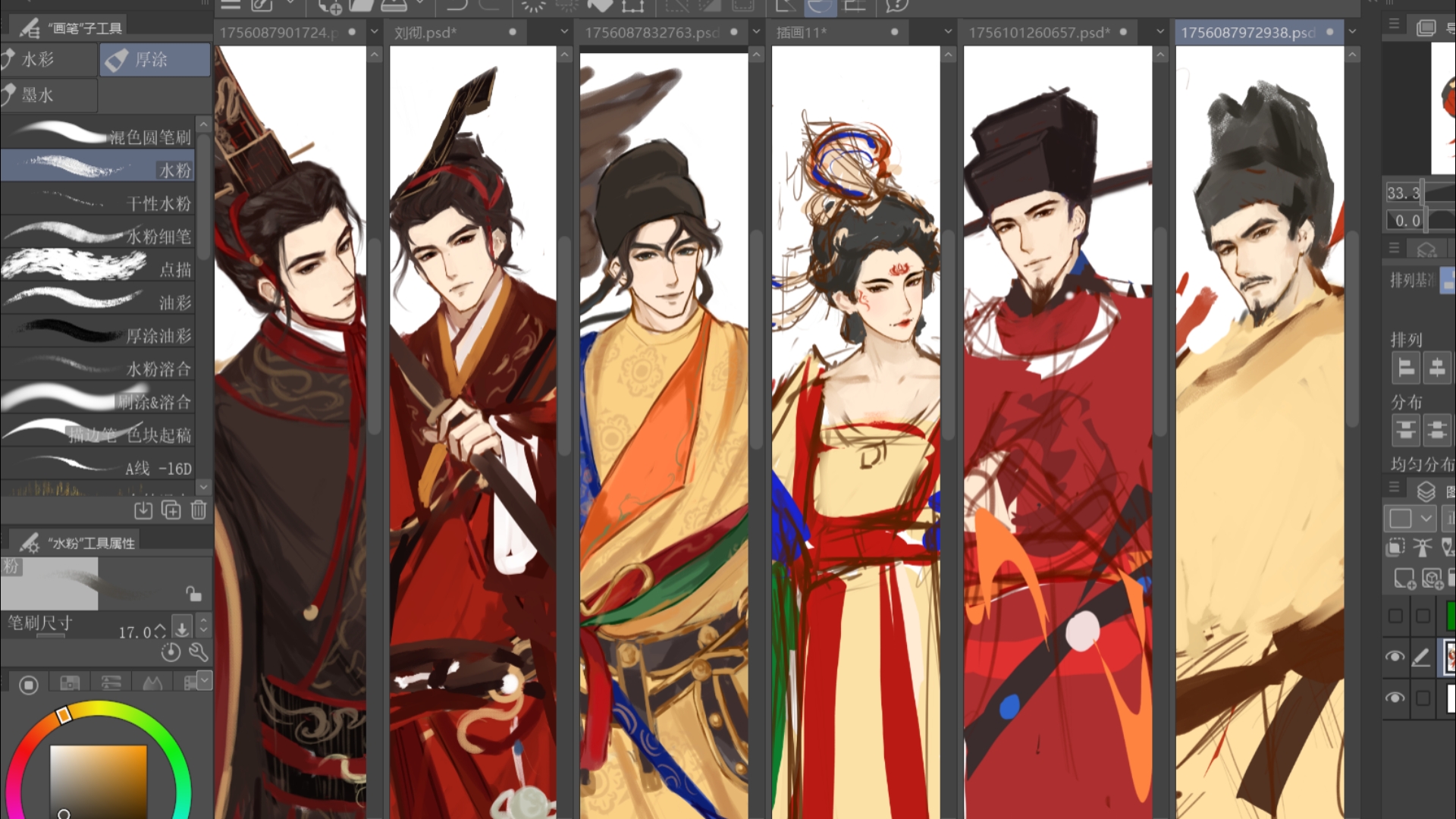Switch to the 1756087901724 document tab
The height and width of the screenshot is (819, 1456).
pos(288,33)
